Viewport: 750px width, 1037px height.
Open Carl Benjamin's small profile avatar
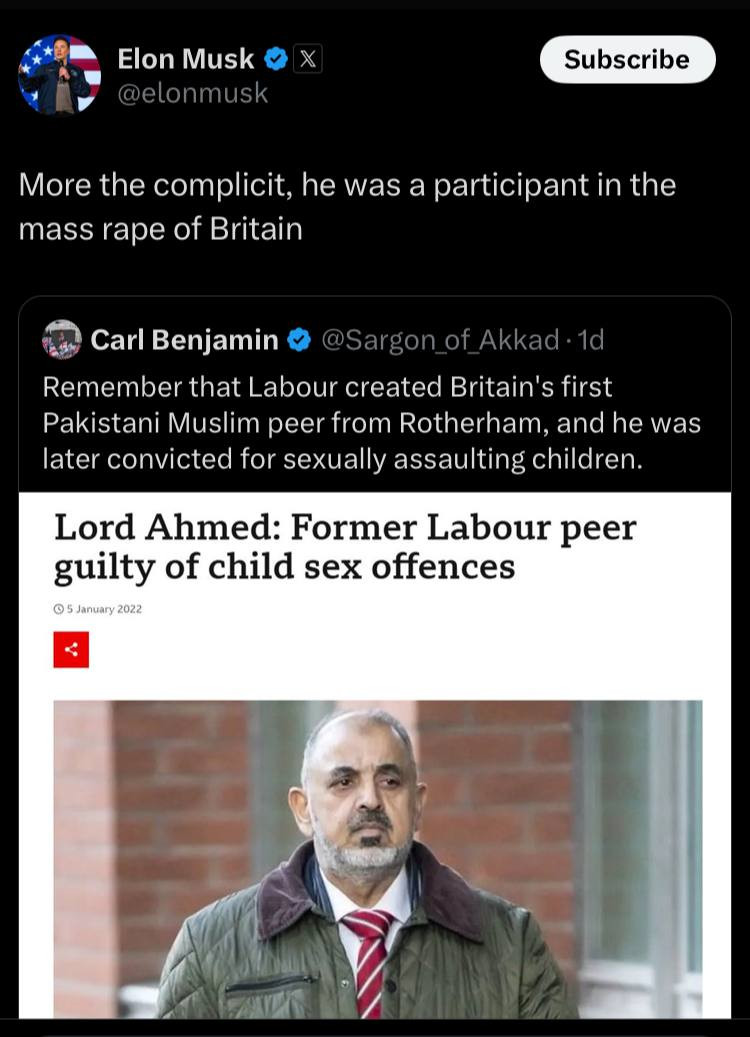(62, 340)
